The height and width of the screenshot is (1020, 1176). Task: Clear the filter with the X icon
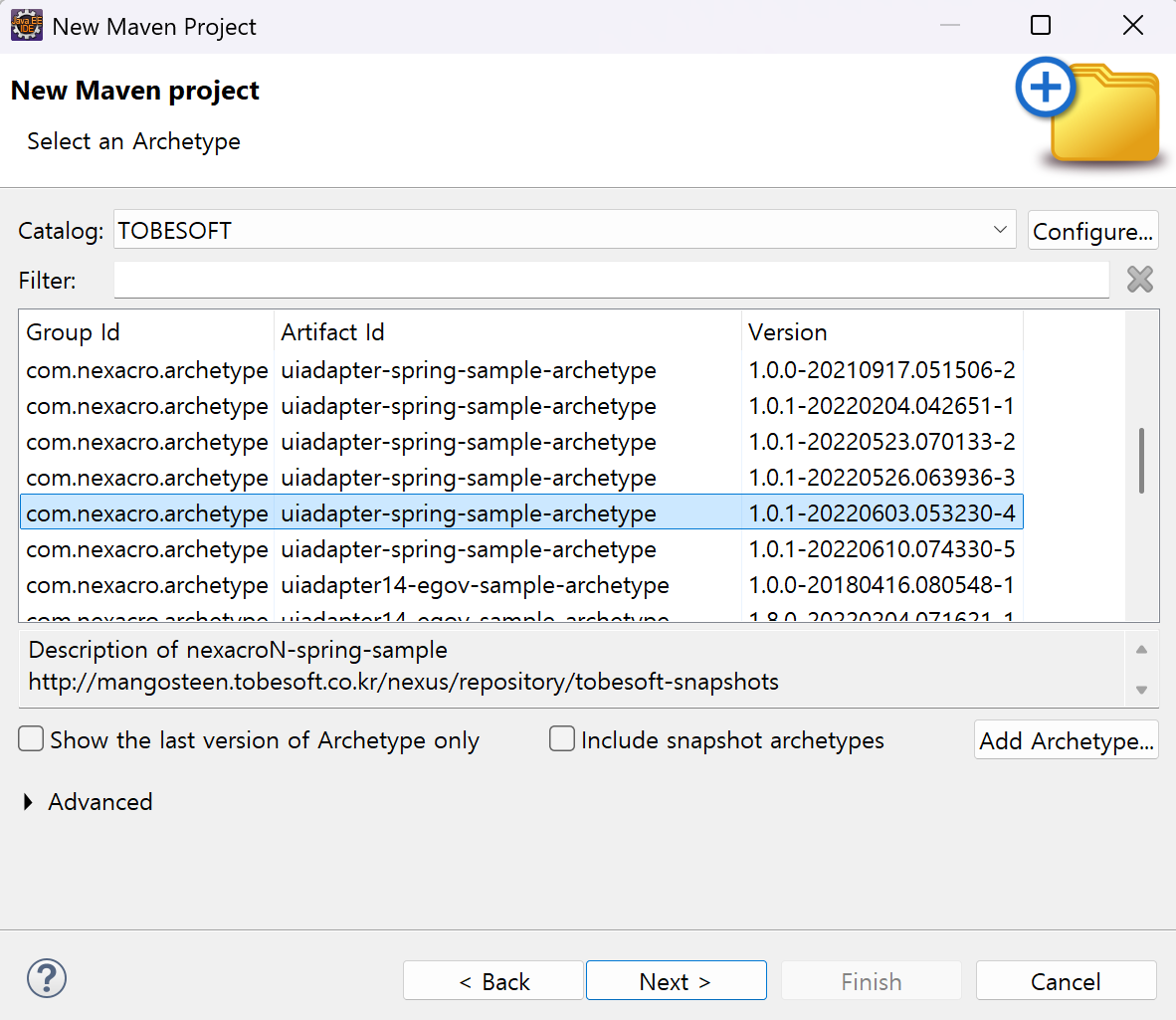(x=1140, y=280)
